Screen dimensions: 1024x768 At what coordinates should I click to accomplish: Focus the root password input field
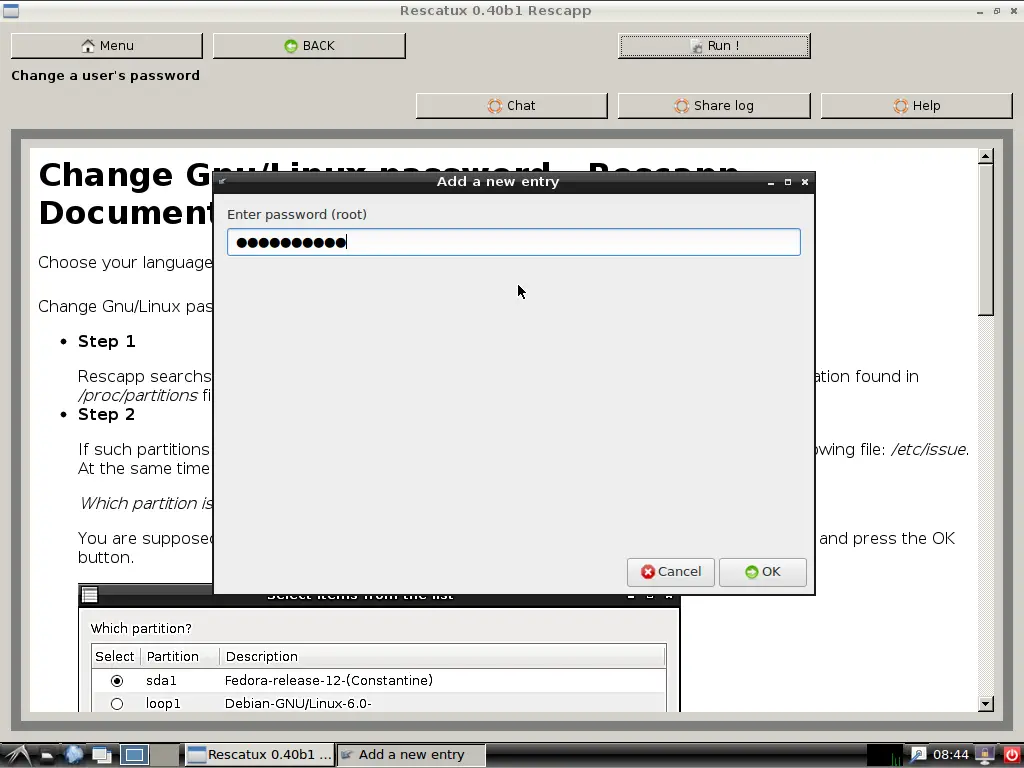[514, 242]
